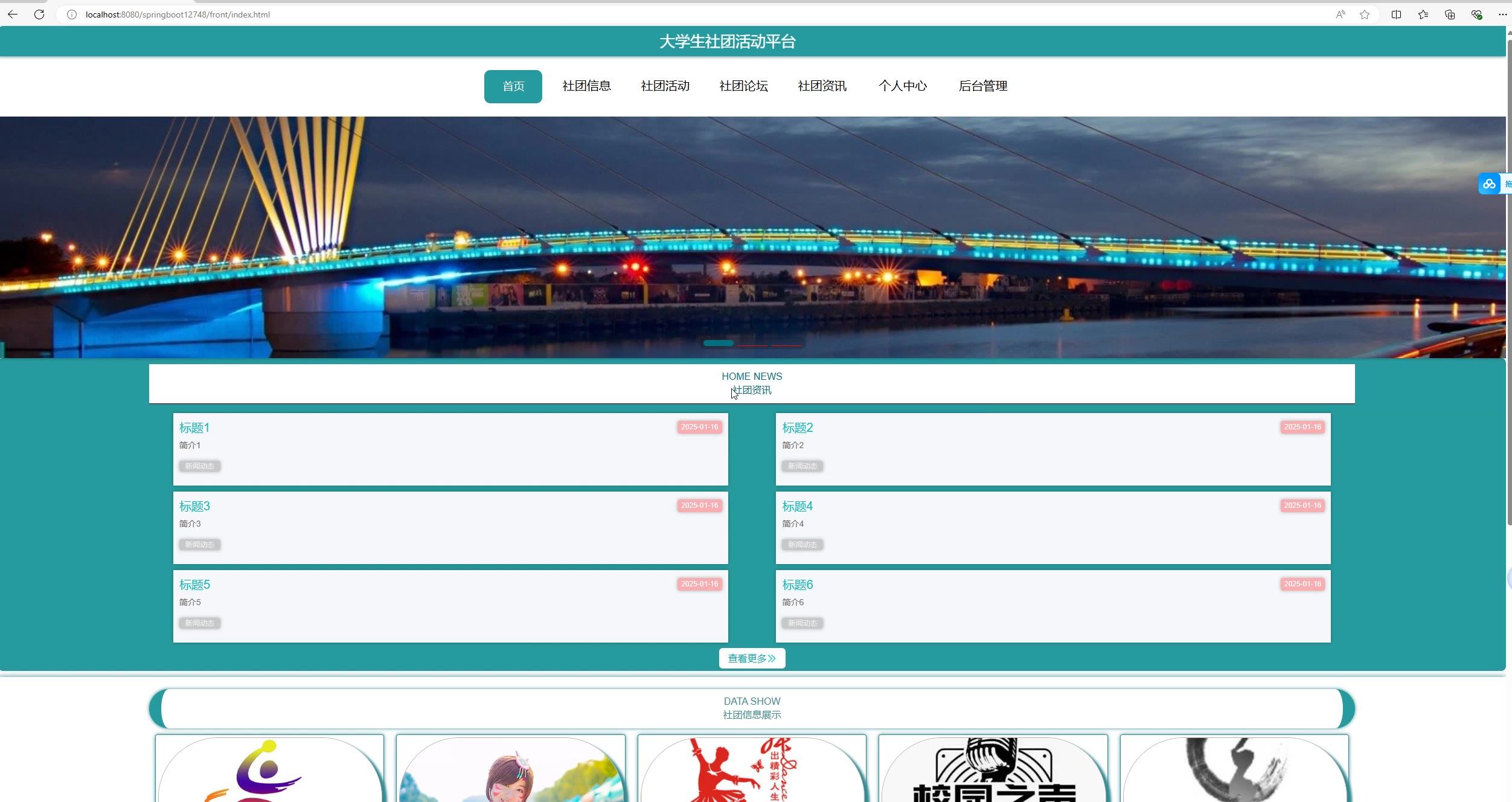Click the 新闻动态 tag under 标题3

[x=200, y=545]
